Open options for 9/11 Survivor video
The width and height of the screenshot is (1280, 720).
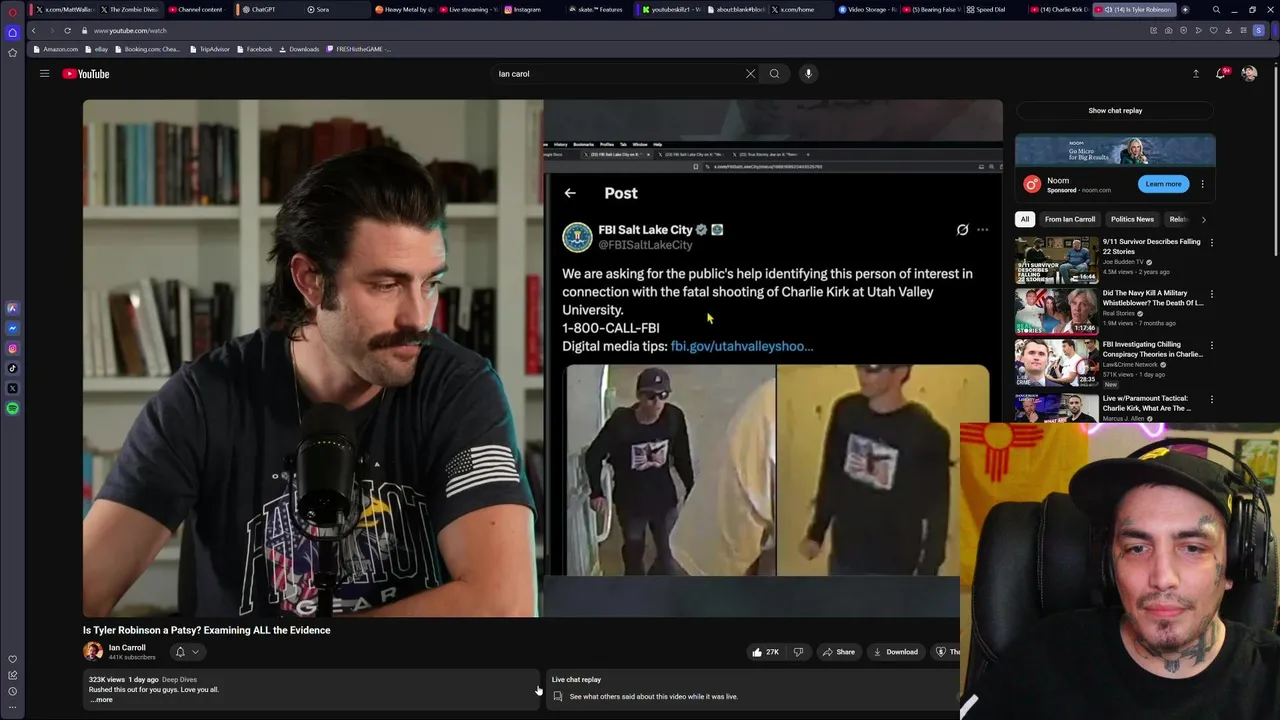pos(1211,243)
